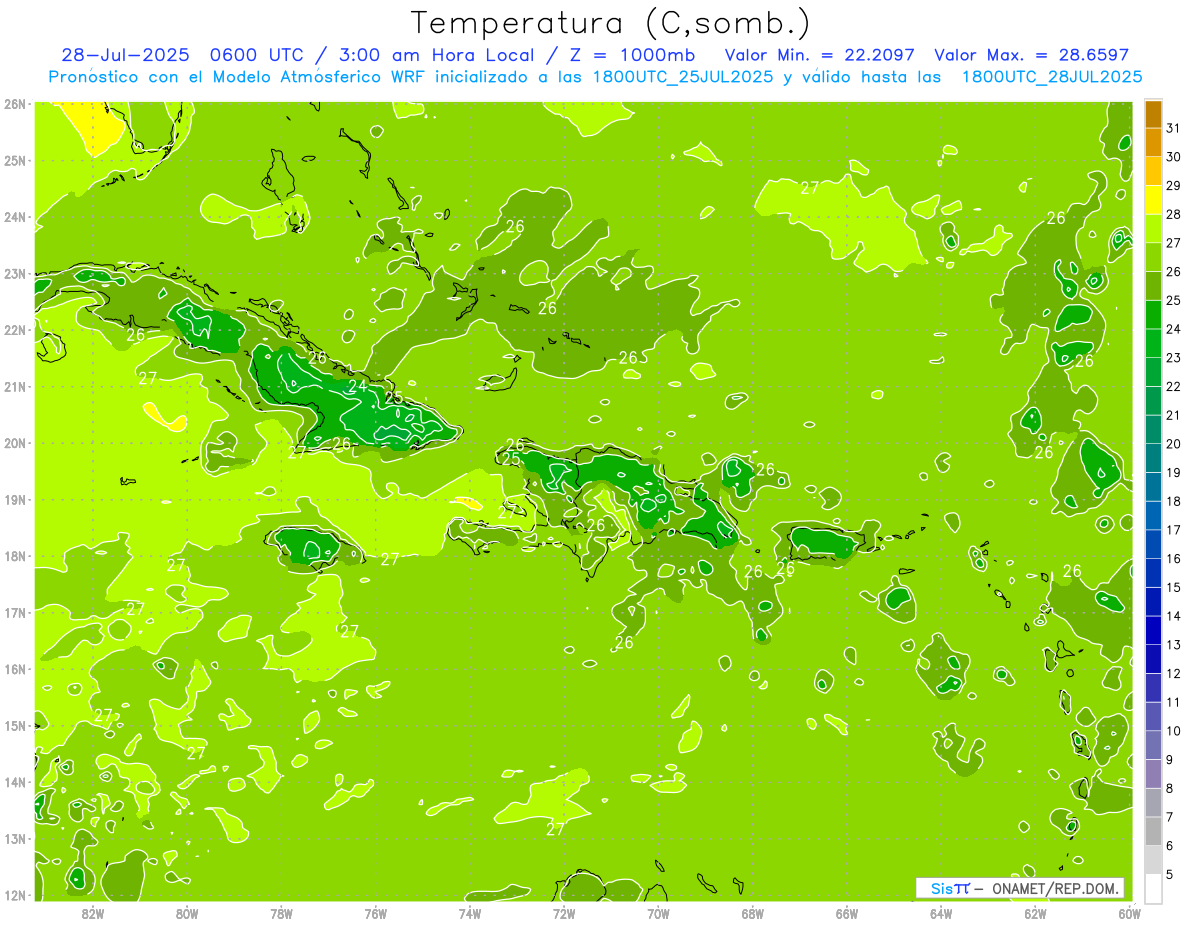The height and width of the screenshot is (927, 1200).
Task: Click the "25N" latitude axis label
Action: (14, 160)
